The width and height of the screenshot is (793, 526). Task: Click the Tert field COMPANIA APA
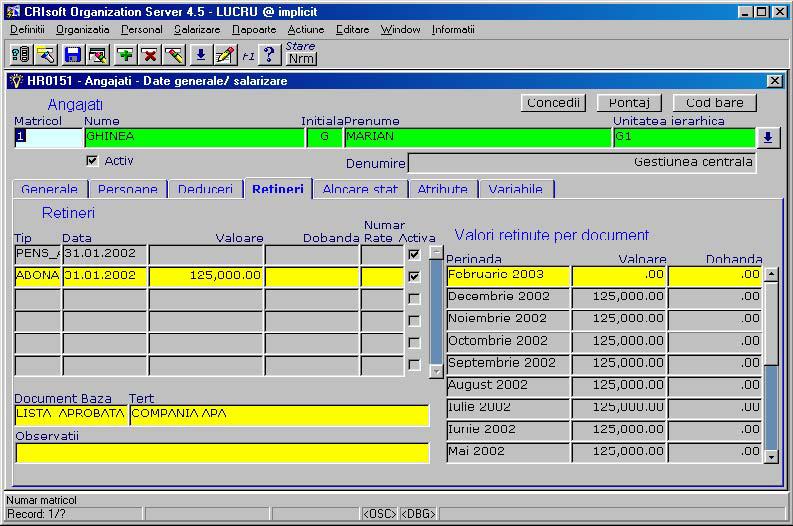click(x=279, y=414)
